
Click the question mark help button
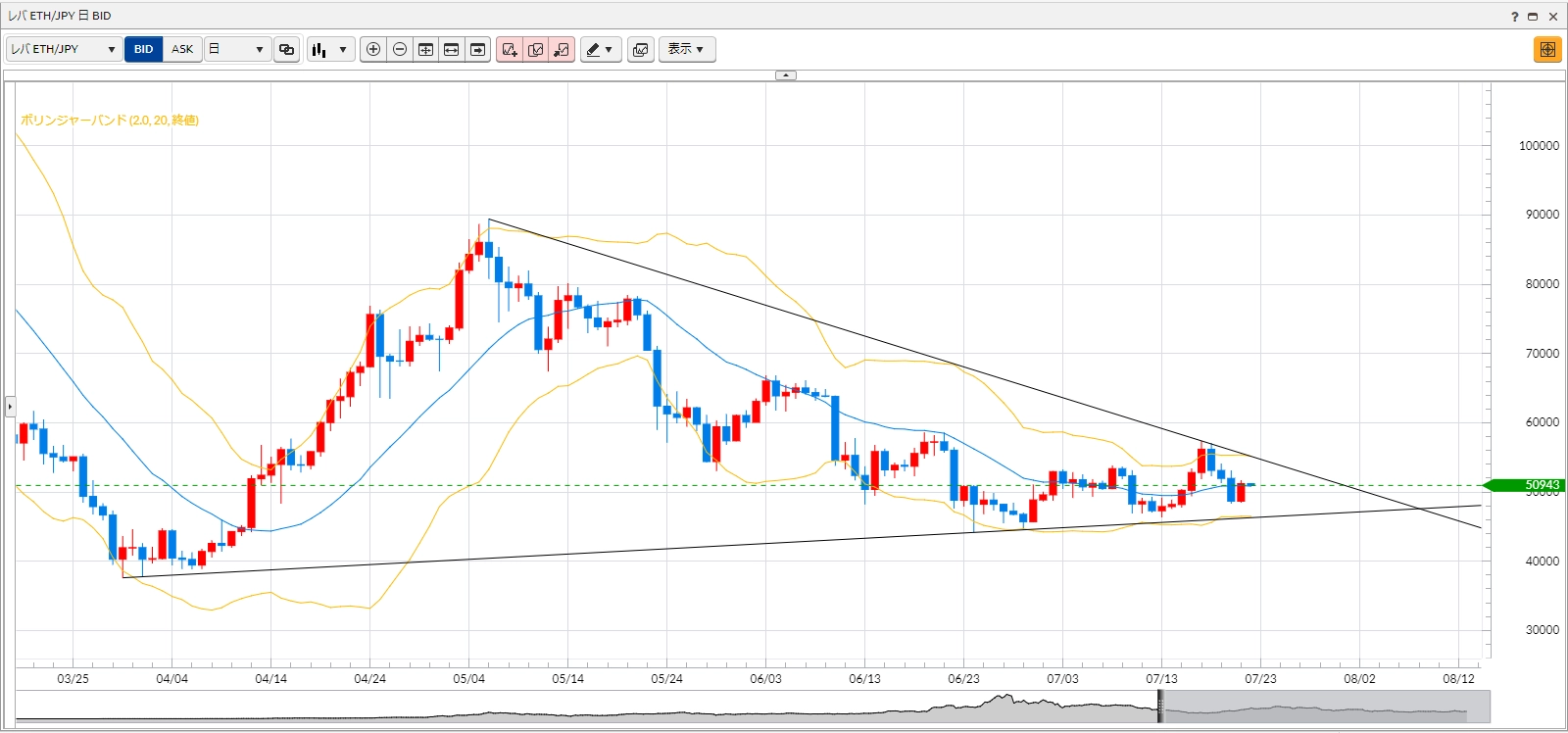point(1514,16)
